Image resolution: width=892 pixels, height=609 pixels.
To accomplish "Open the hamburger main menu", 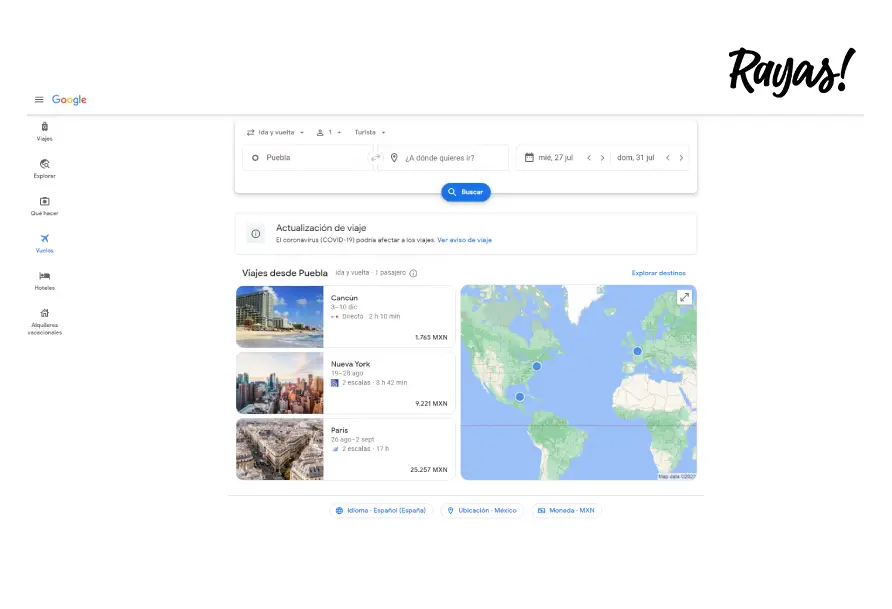I will [39, 100].
